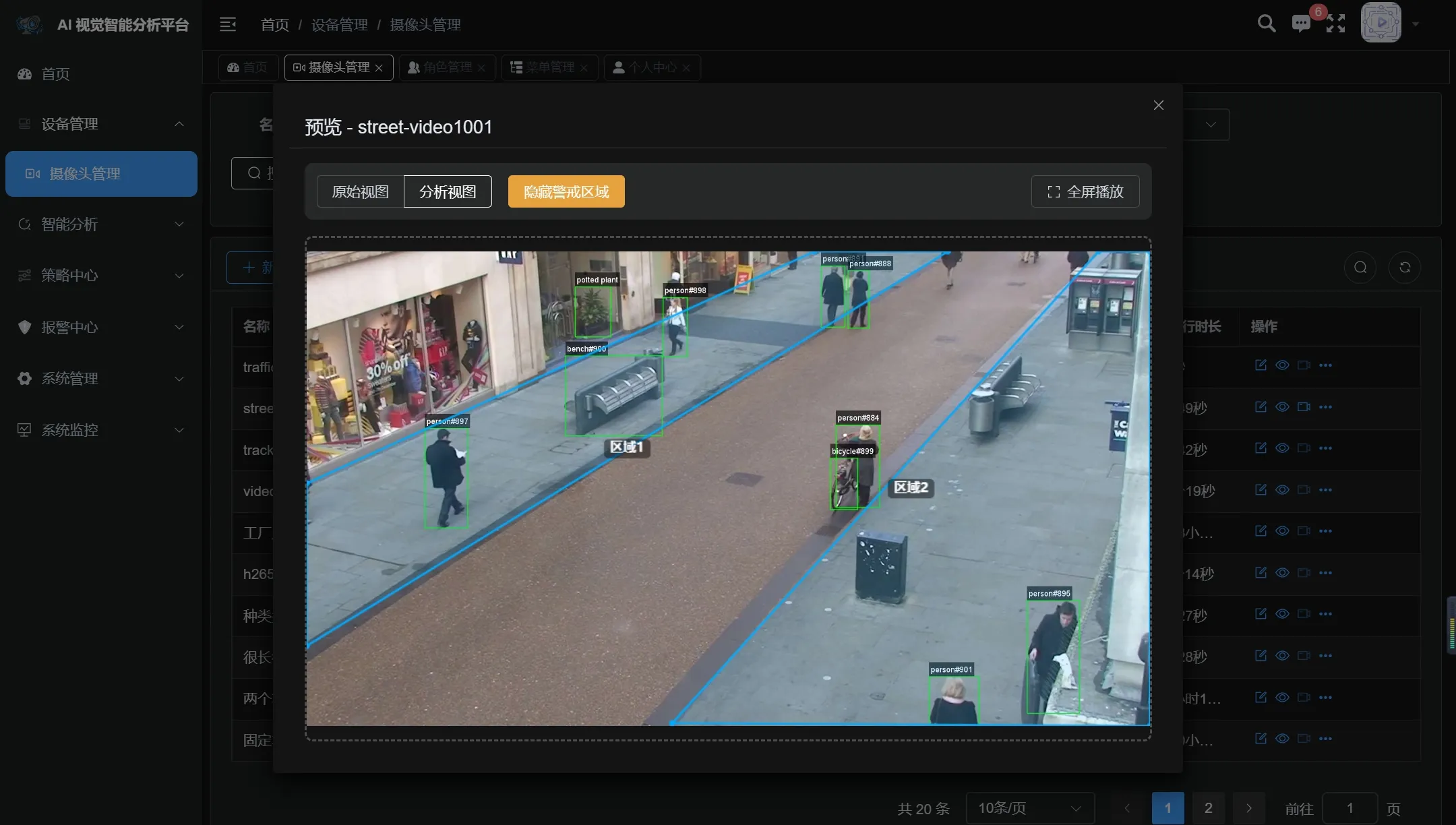Click the table refresh circle icon
Screen dimensions: 1456x825
(1405, 267)
